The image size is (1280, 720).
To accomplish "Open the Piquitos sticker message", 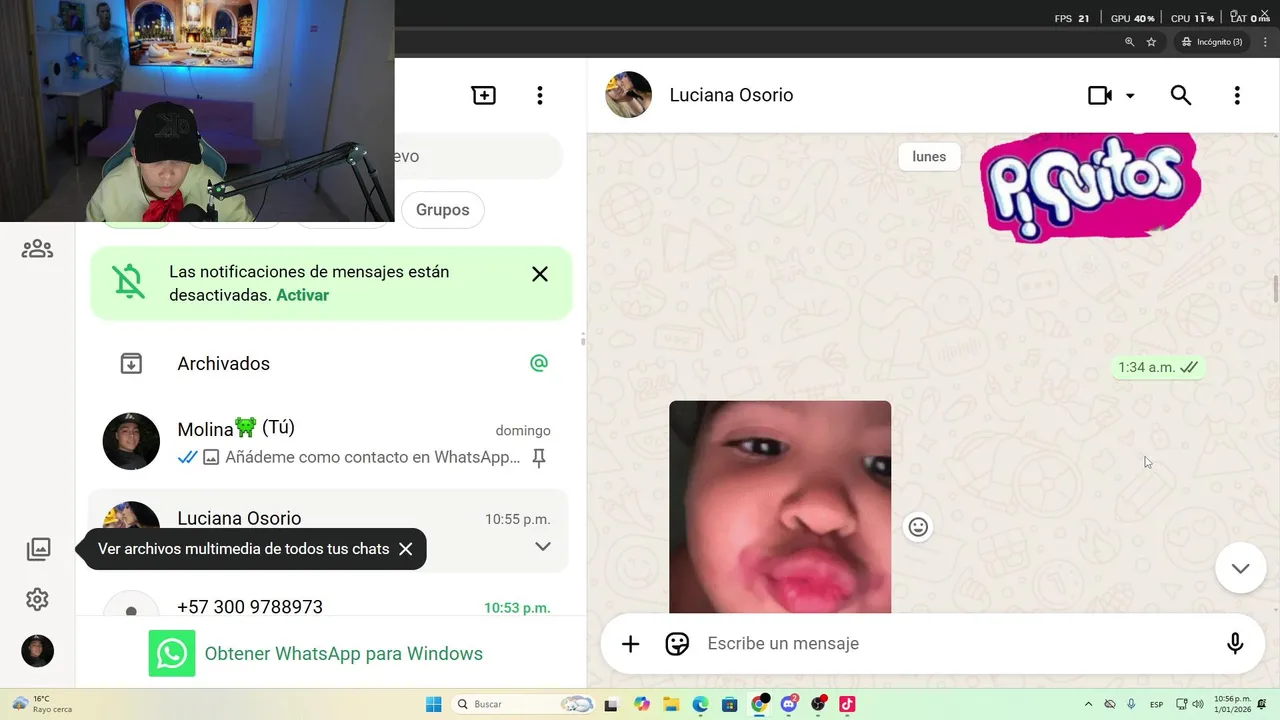I will click(x=1090, y=188).
